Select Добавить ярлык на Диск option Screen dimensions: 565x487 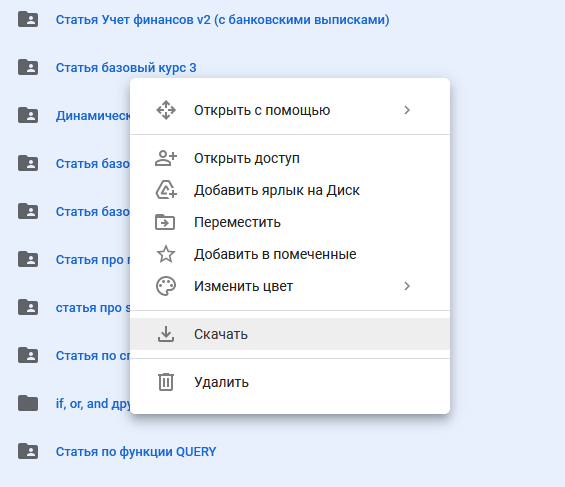(x=290, y=190)
